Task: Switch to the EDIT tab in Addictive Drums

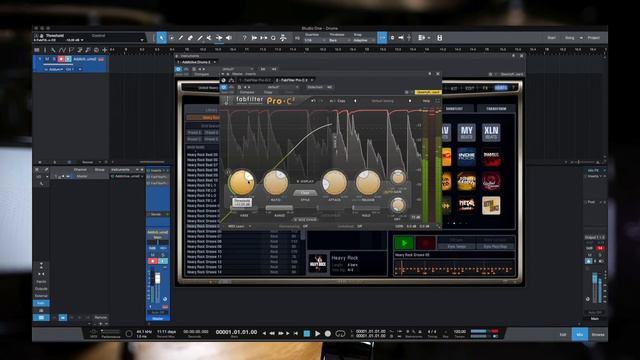Action: (x=470, y=88)
